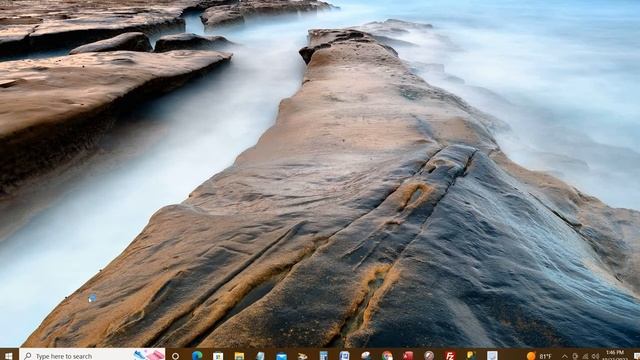This screenshot has height=360, width=640.
Task: Open the volume speaker tray icon
Action: tap(595, 356)
